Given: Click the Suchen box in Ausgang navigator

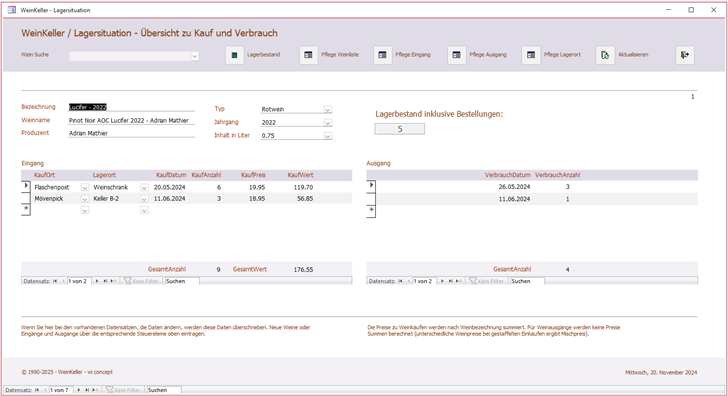Looking at the screenshot, I should point(527,281).
